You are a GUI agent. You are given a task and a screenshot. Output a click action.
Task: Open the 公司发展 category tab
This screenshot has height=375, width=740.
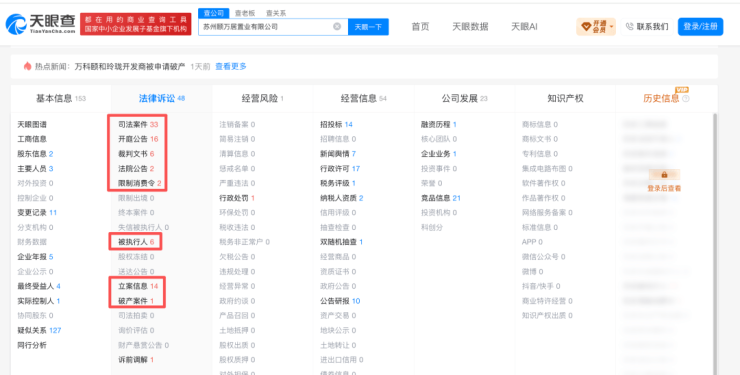tap(464, 99)
